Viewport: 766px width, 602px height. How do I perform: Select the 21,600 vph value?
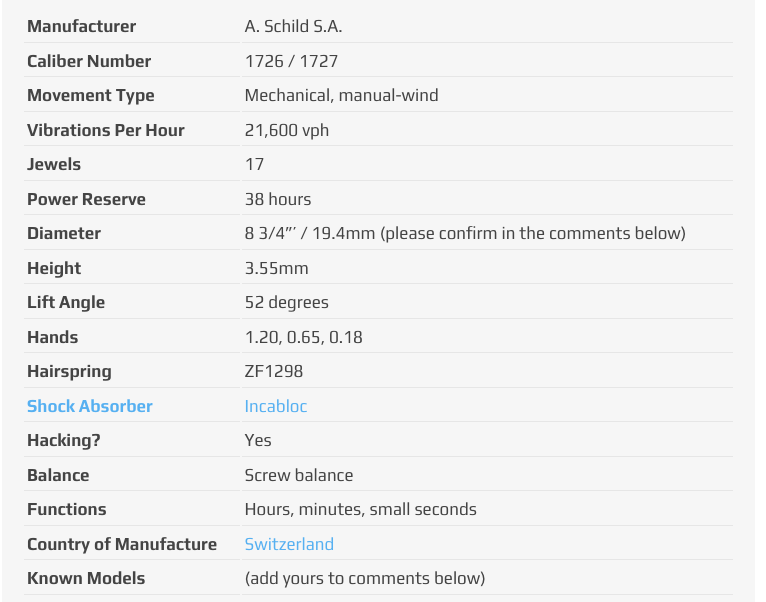coord(287,130)
